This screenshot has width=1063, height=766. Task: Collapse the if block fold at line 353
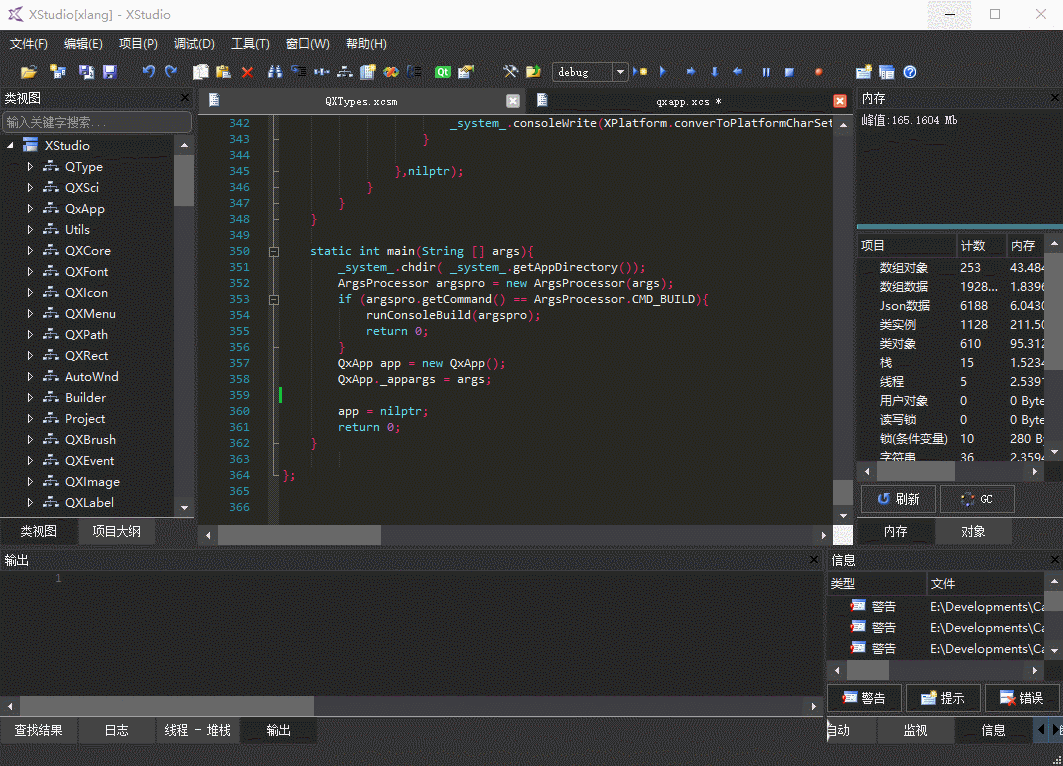tap(274, 300)
